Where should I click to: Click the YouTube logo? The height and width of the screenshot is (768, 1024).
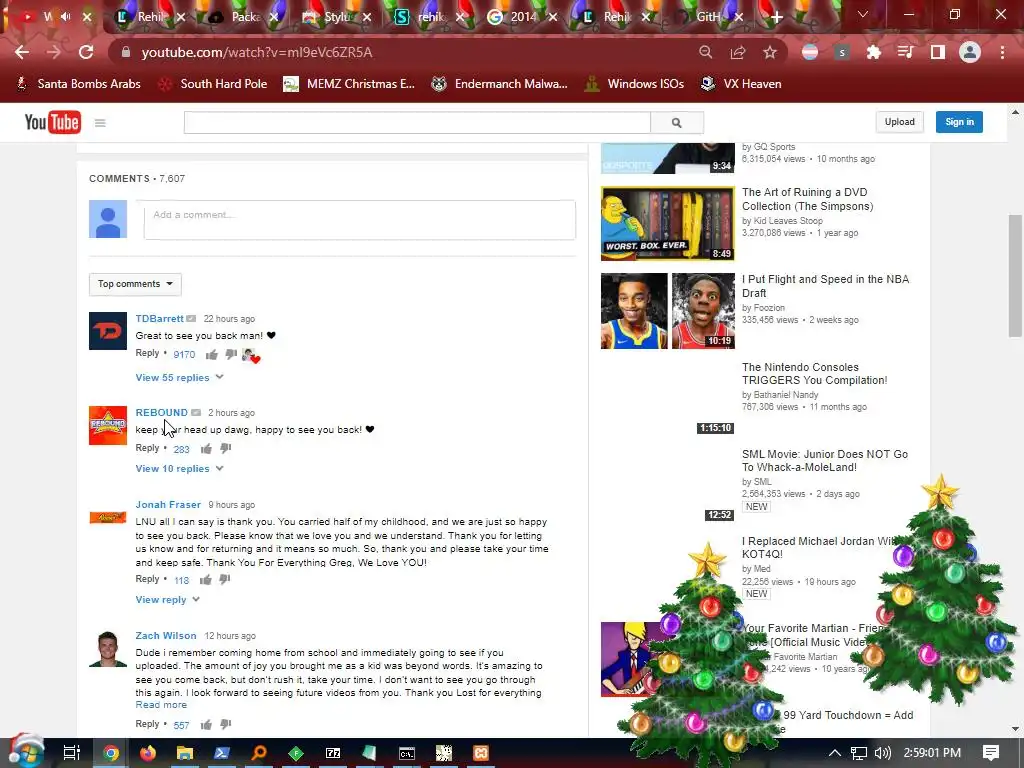52,122
